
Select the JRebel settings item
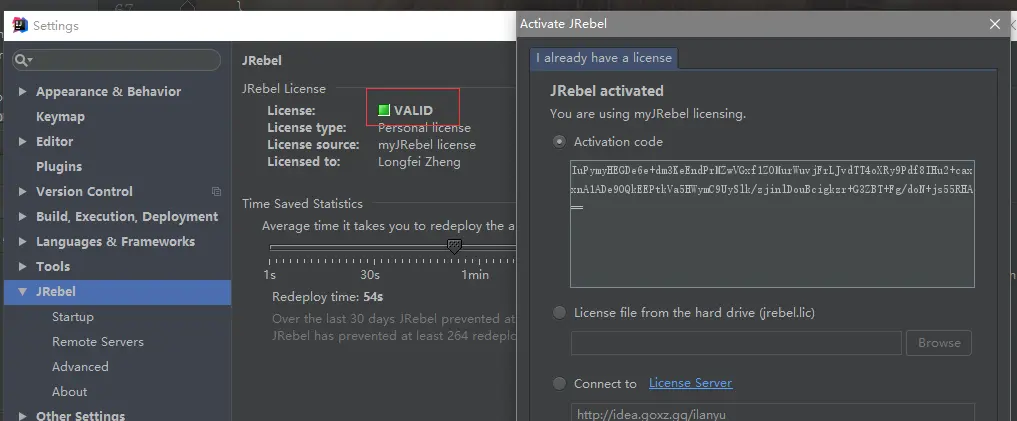[117, 292]
